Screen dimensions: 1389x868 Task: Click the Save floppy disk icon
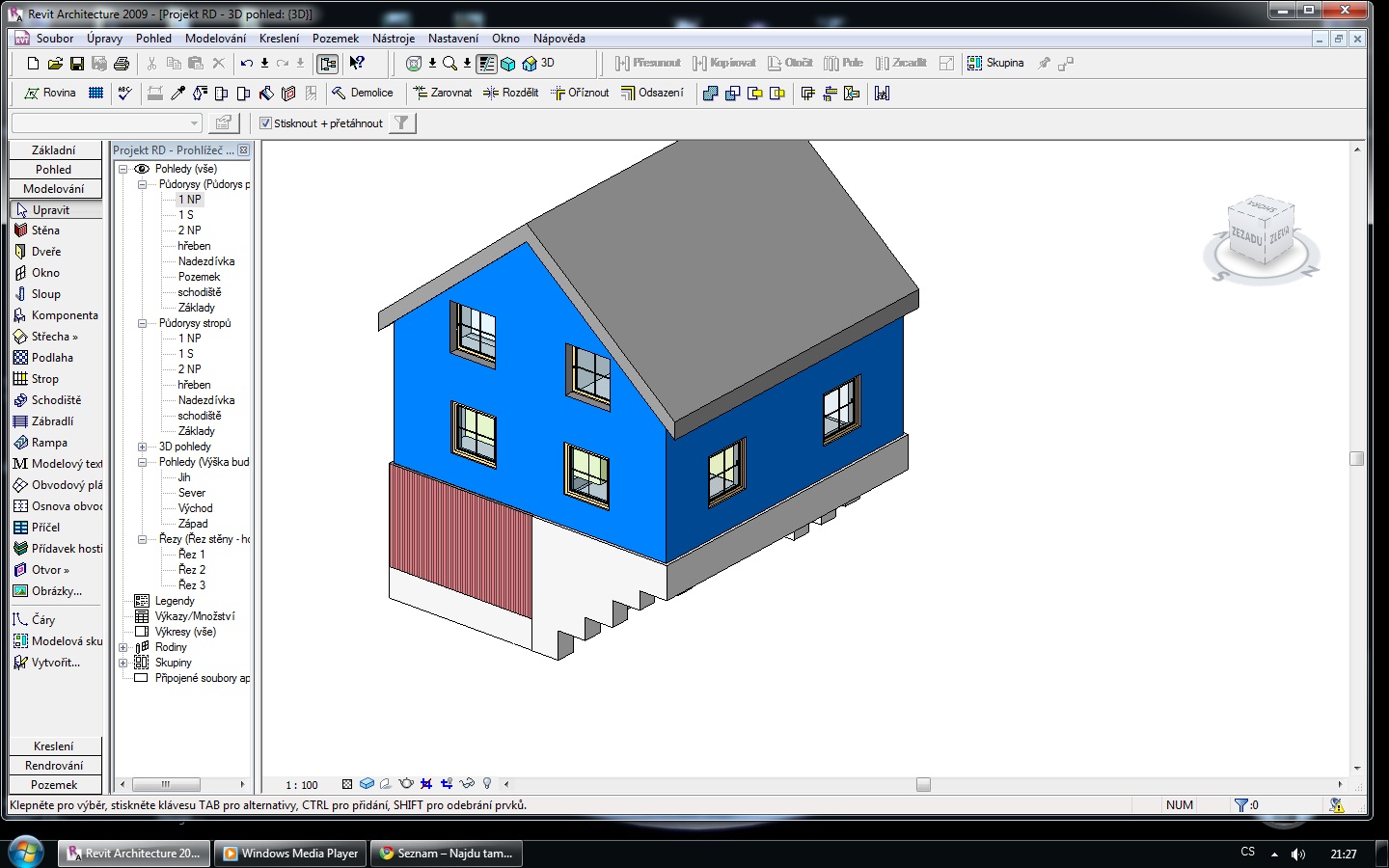(x=77, y=64)
